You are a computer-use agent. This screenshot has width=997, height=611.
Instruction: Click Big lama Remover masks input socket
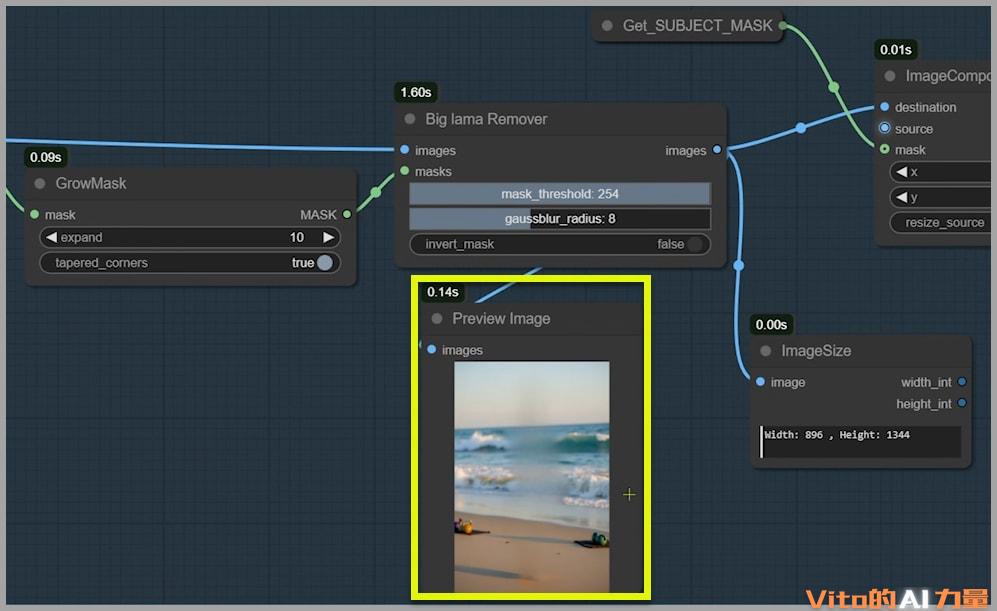pyautogui.click(x=405, y=171)
